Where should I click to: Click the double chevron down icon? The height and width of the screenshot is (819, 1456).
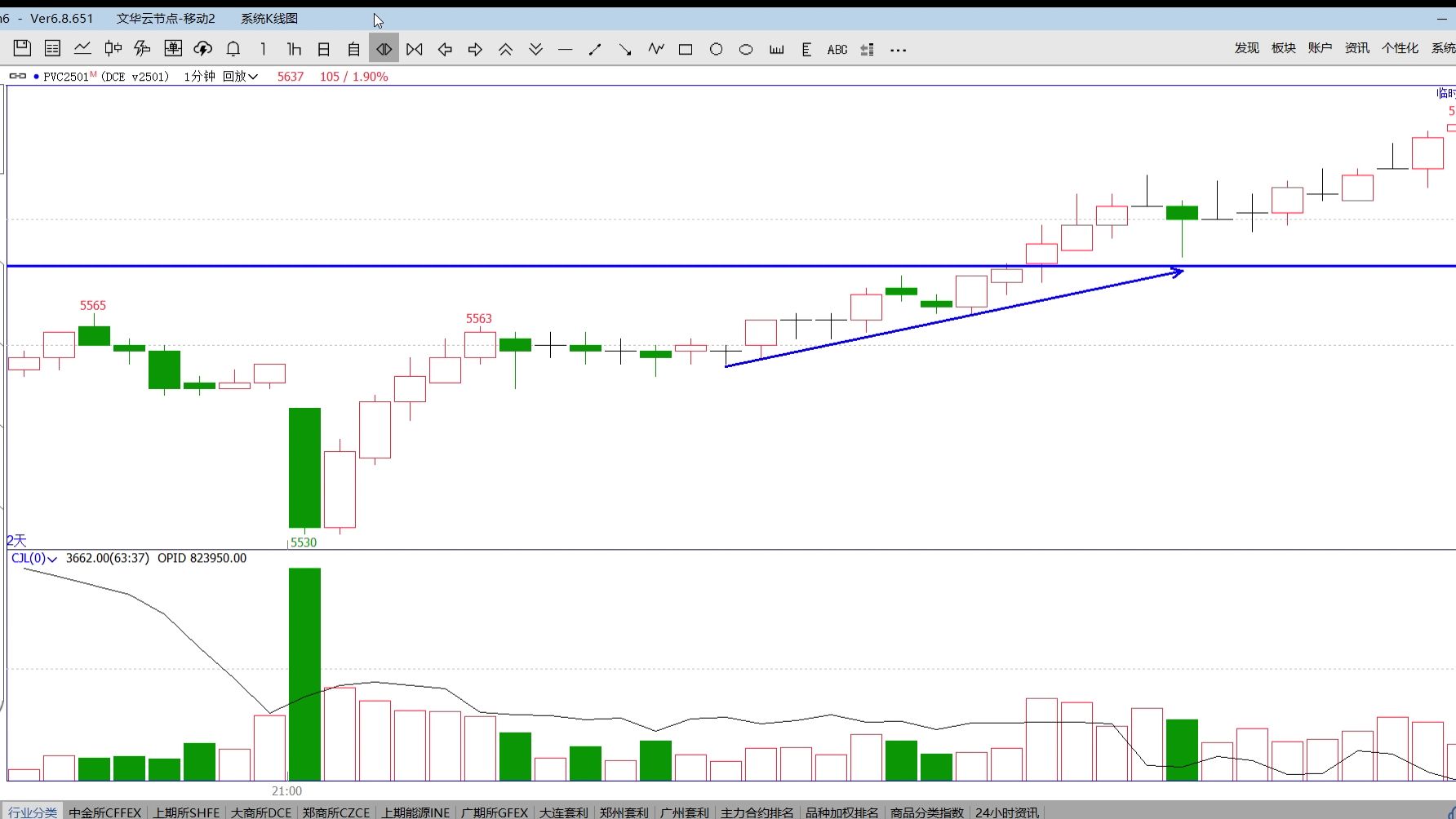(x=535, y=50)
